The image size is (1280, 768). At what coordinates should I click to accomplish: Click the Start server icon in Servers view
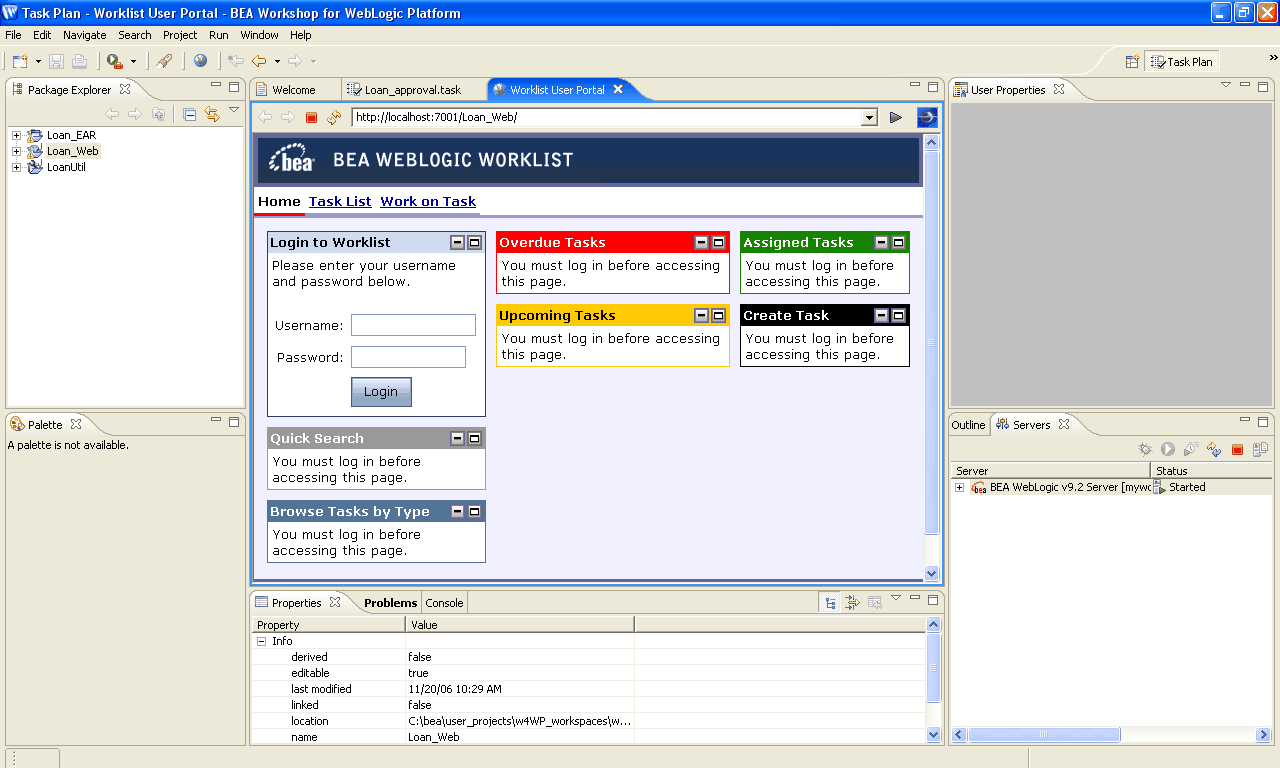[1168, 450]
